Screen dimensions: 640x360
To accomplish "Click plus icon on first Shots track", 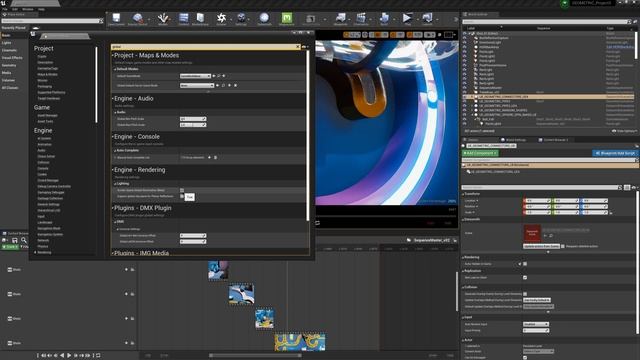I will pyautogui.click(x=126, y=269).
